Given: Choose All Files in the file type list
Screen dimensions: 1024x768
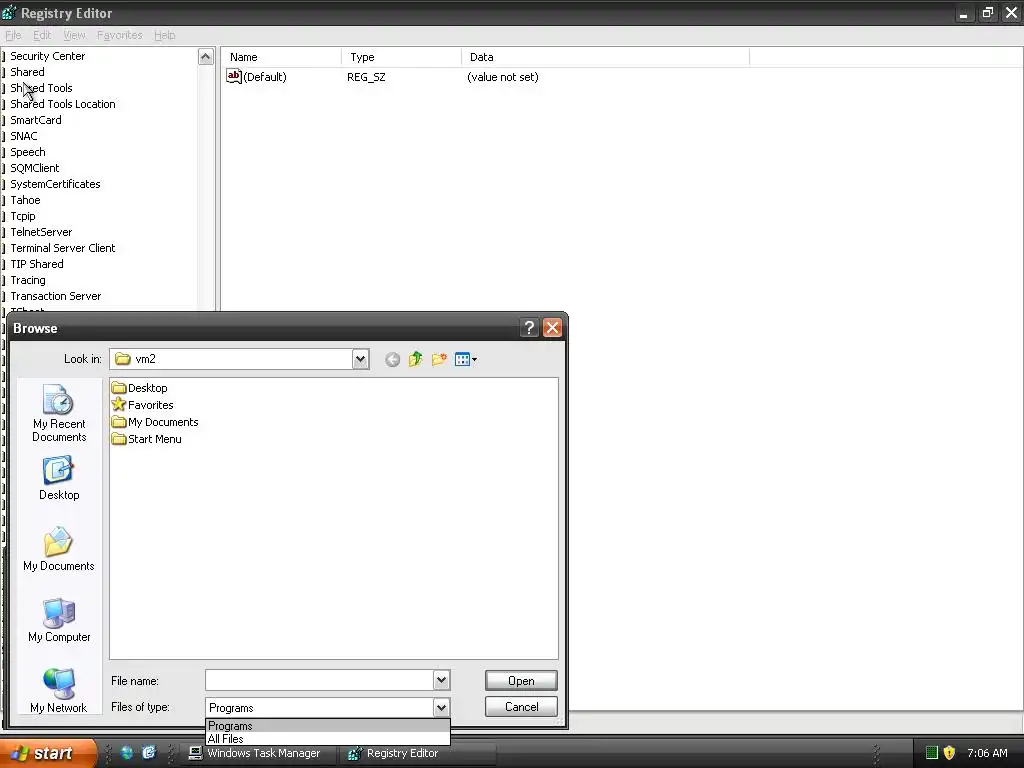Looking at the screenshot, I should pyautogui.click(x=328, y=739).
